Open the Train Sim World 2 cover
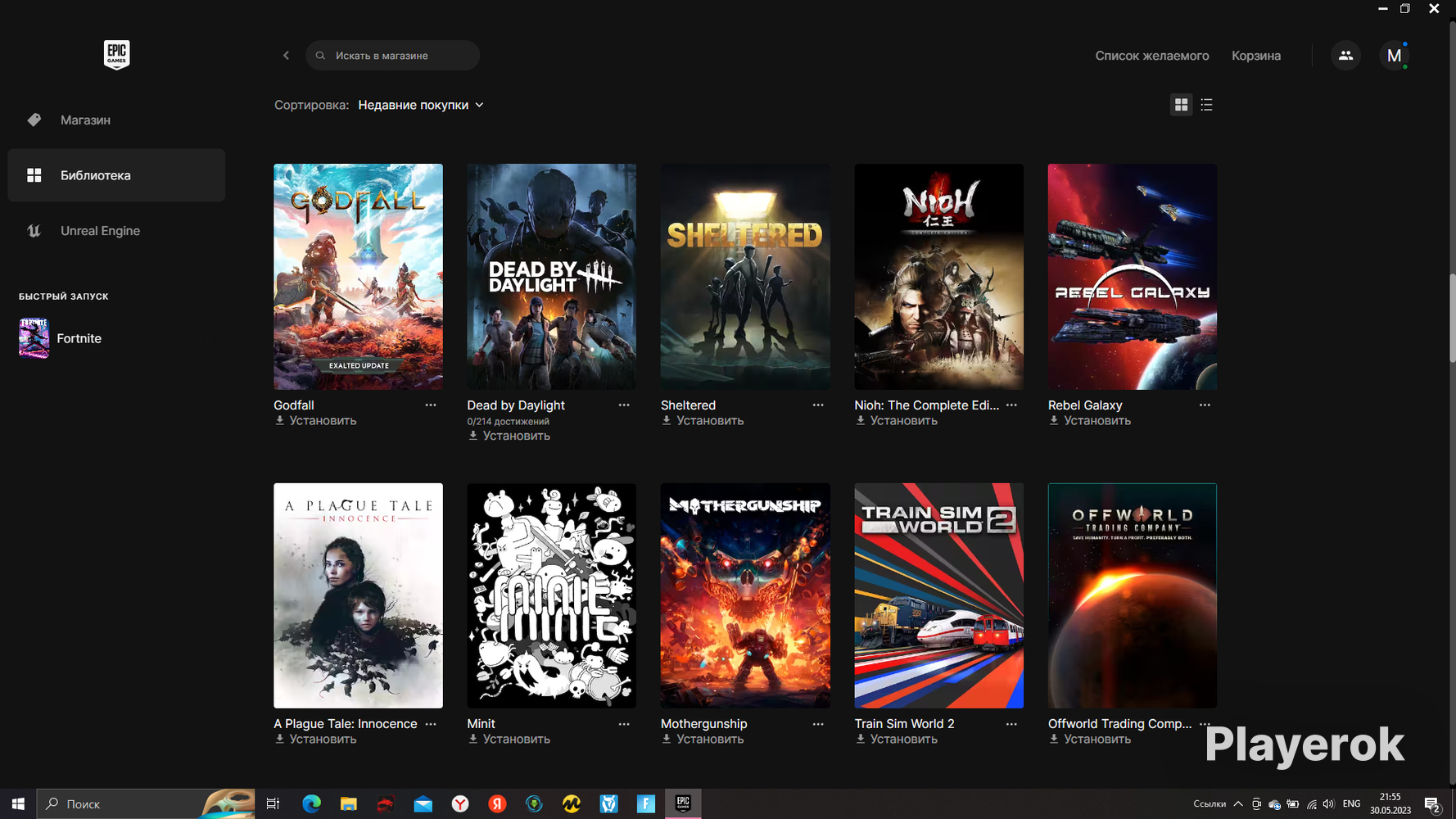 point(938,595)
